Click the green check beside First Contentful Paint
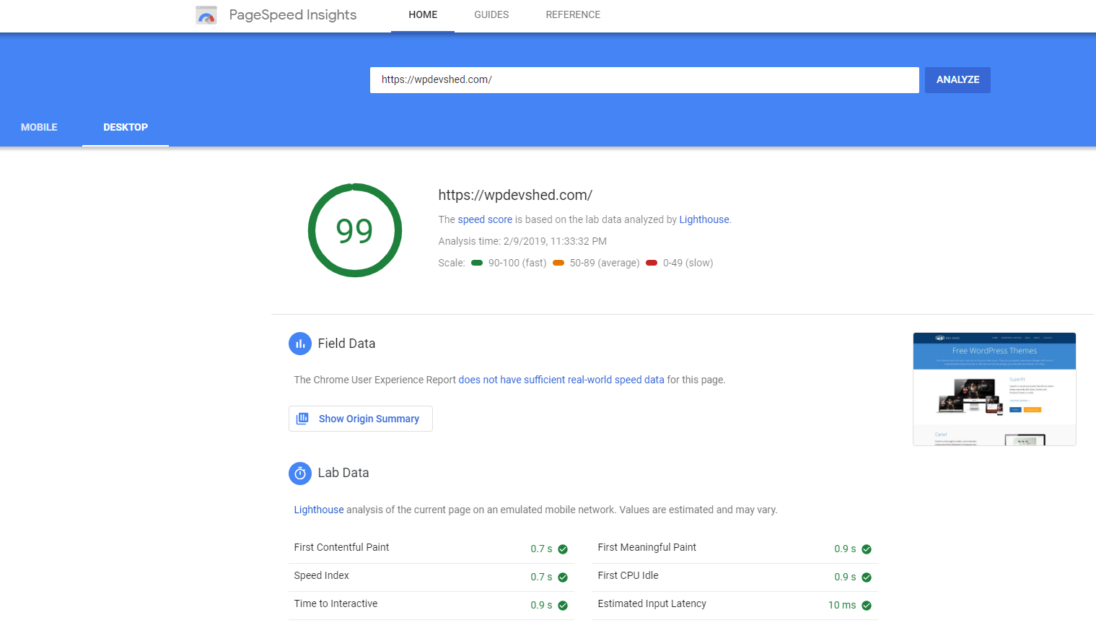1096x628 pixels. coord(561,549)
